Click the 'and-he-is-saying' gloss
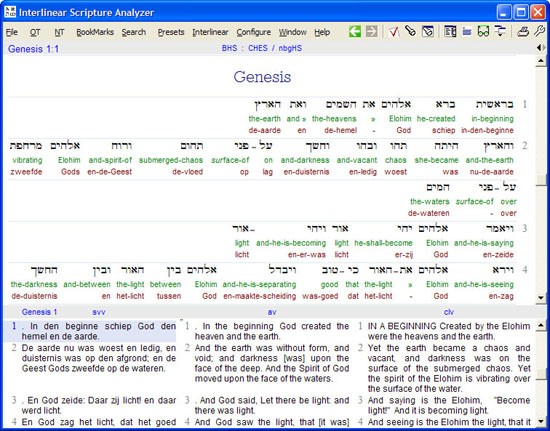550x431 pixels. coord(484,243)
